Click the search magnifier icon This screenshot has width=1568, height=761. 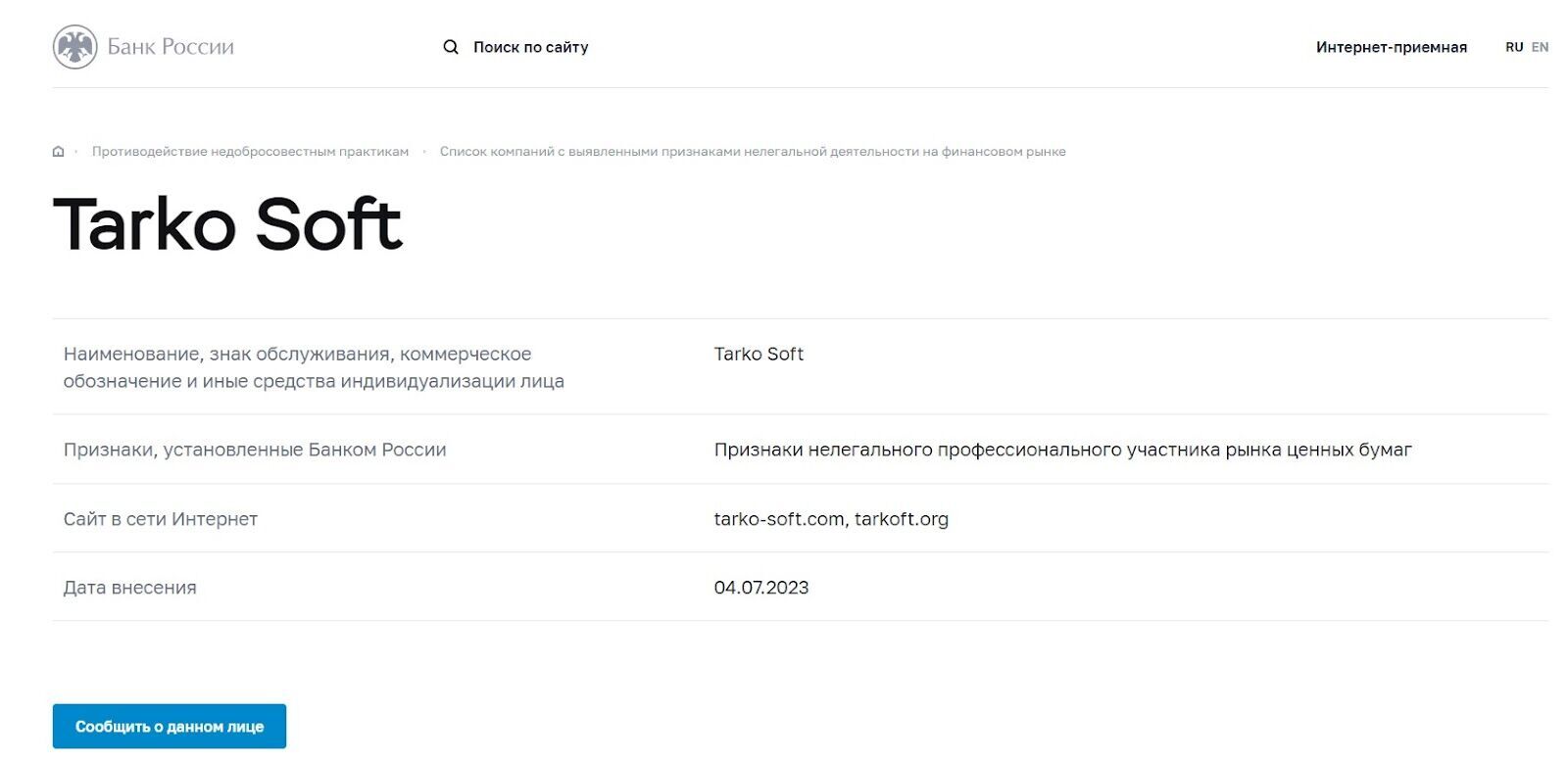click(x=451, y=47)
